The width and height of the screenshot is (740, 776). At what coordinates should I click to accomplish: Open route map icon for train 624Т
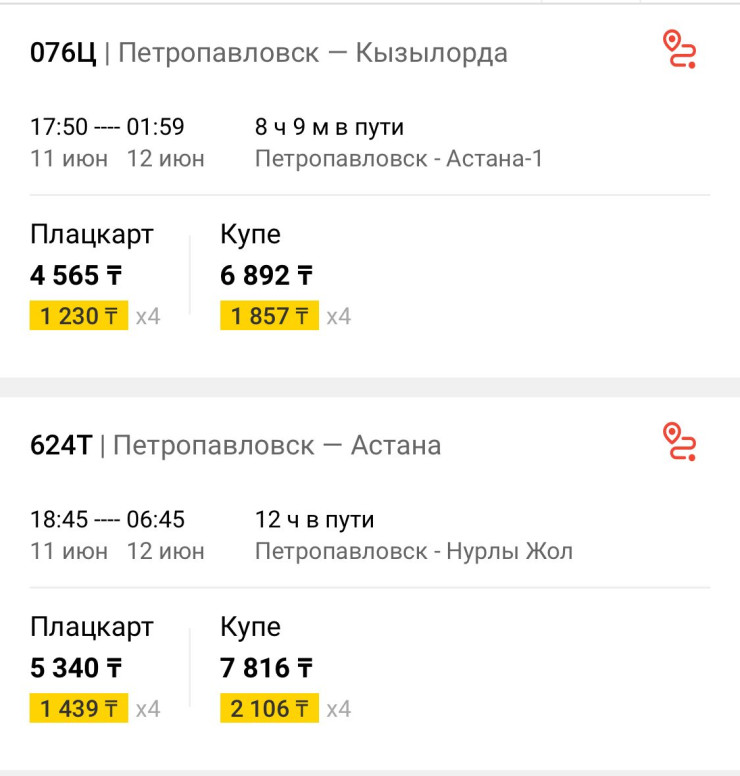680,441
